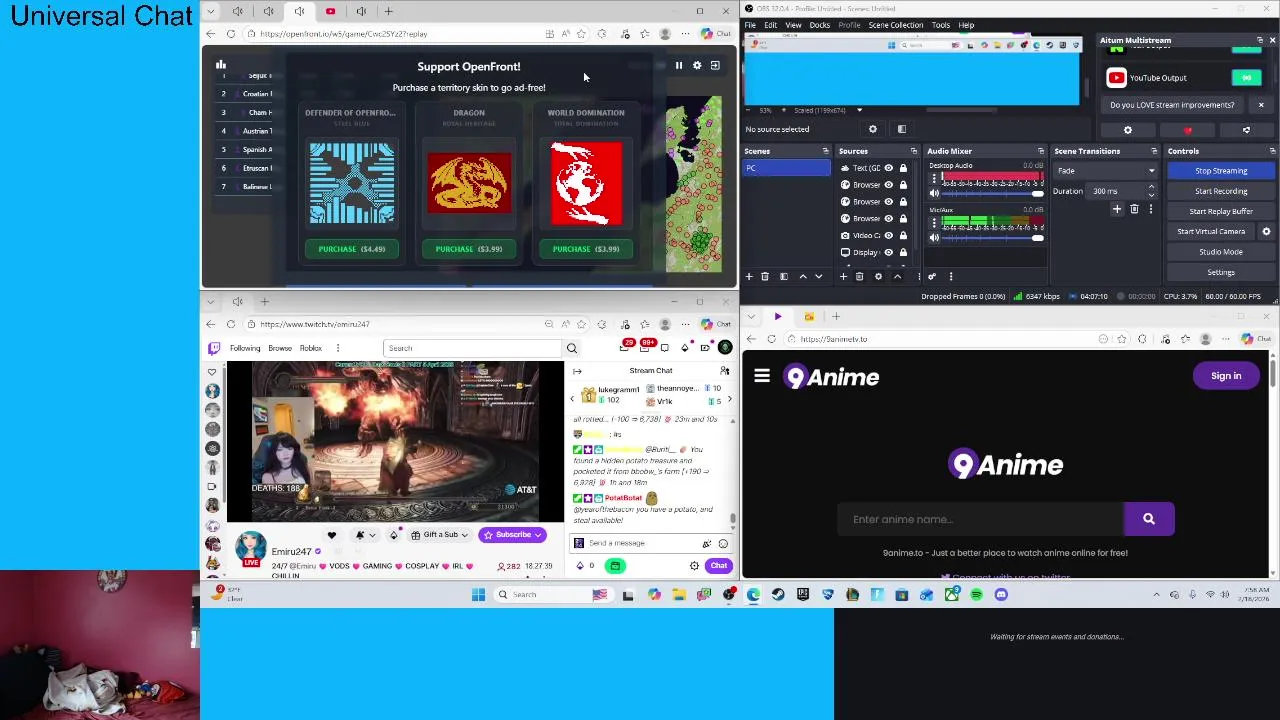
Task: Follow Emiru247 with heart icon
Action: [x=332, y=535]
